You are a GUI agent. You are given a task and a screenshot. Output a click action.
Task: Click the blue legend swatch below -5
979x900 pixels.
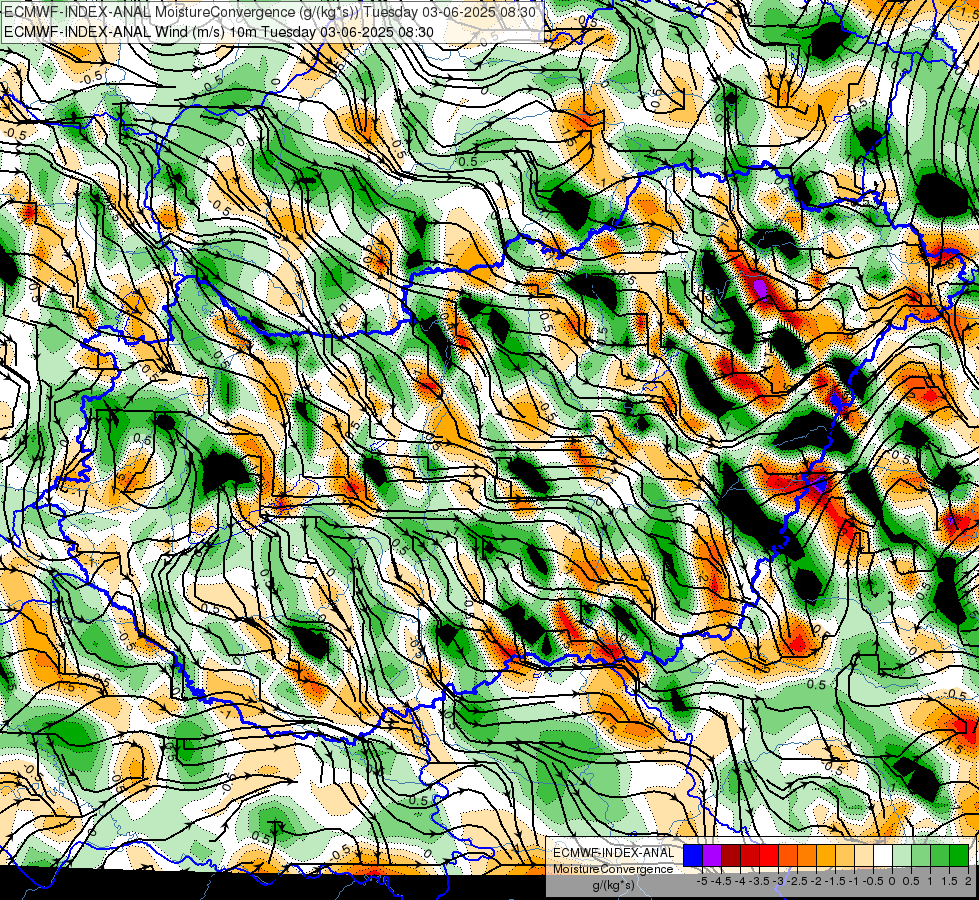(693, 856)
